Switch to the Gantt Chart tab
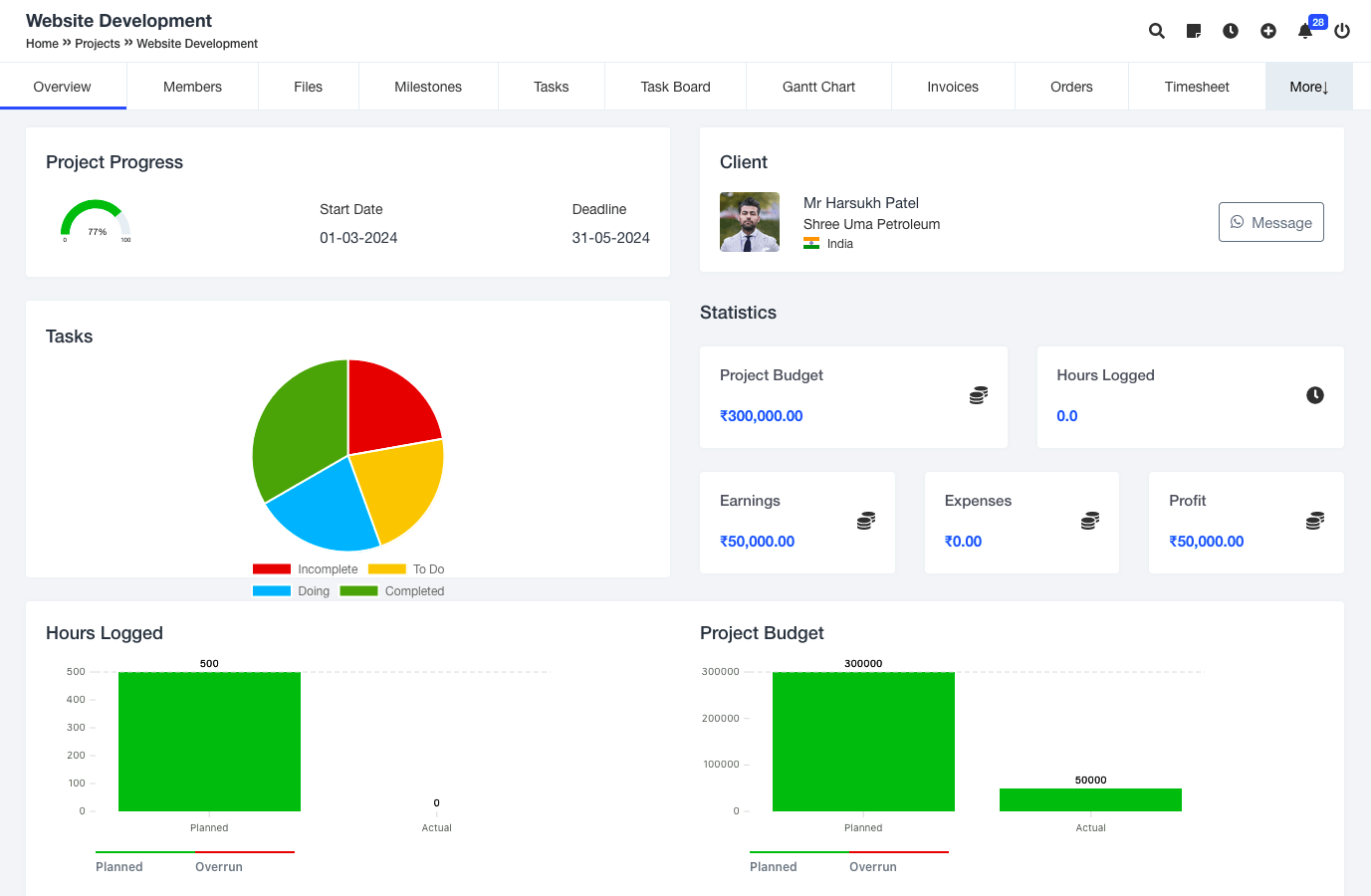The image size is (1371, 896). tap(818, 87)
